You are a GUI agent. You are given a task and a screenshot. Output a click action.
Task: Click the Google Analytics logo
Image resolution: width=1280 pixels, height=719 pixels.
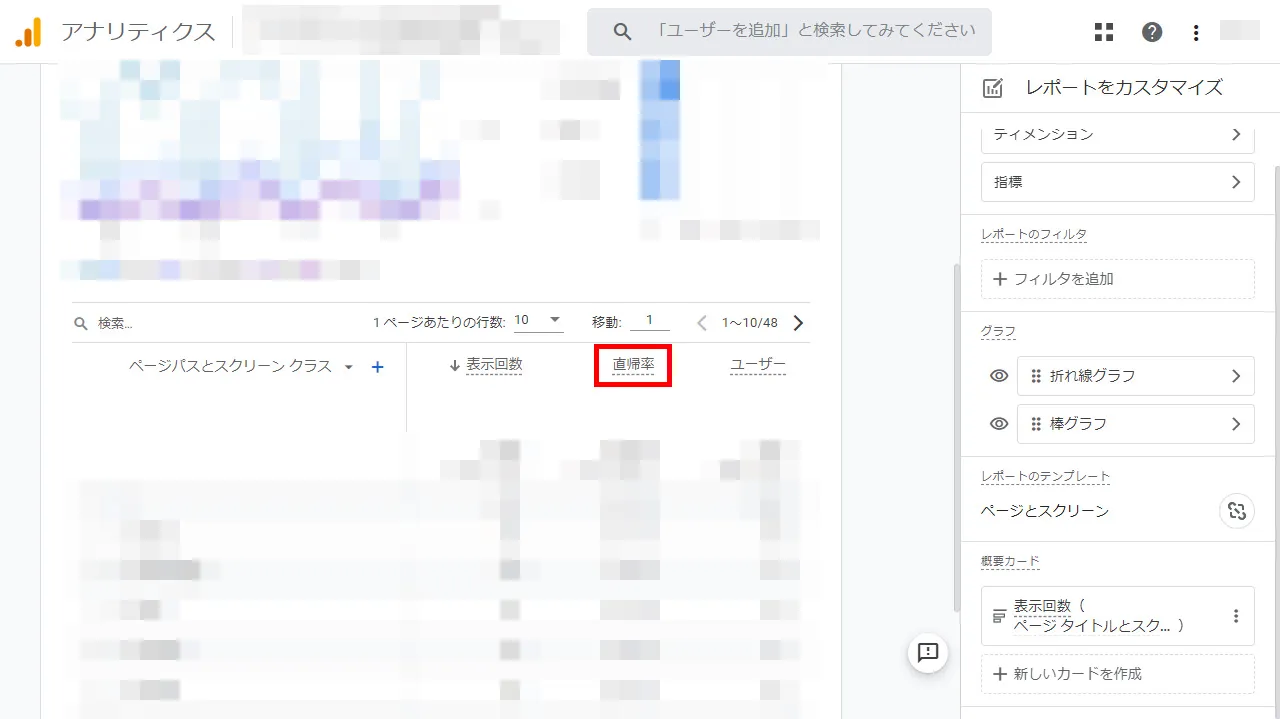28,32
